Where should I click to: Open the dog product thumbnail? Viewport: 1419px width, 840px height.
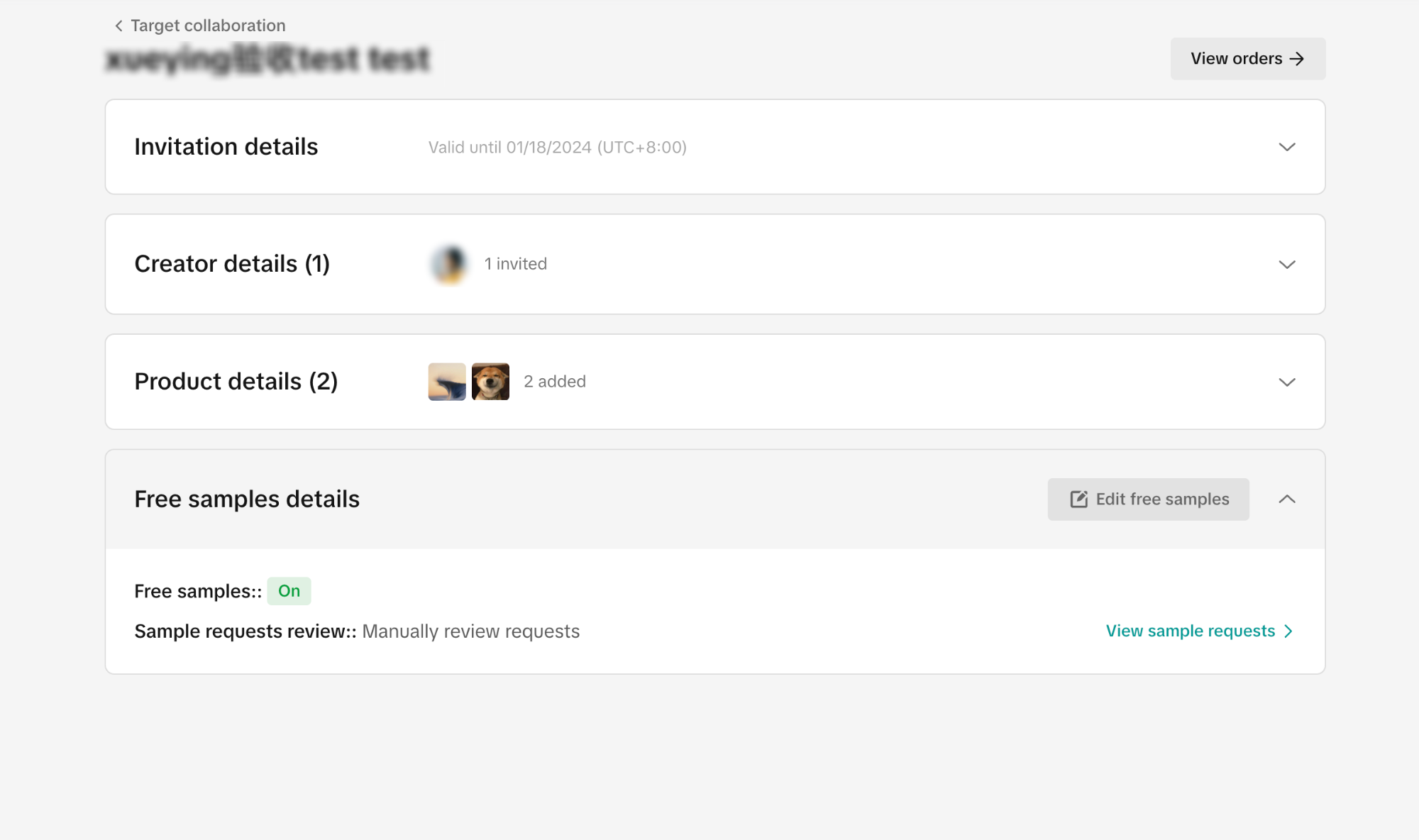[x=490, y=382]
